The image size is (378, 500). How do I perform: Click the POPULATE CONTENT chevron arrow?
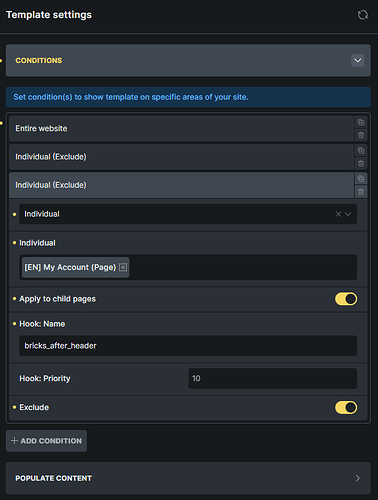pyautogui.click(x=358, y=478)
